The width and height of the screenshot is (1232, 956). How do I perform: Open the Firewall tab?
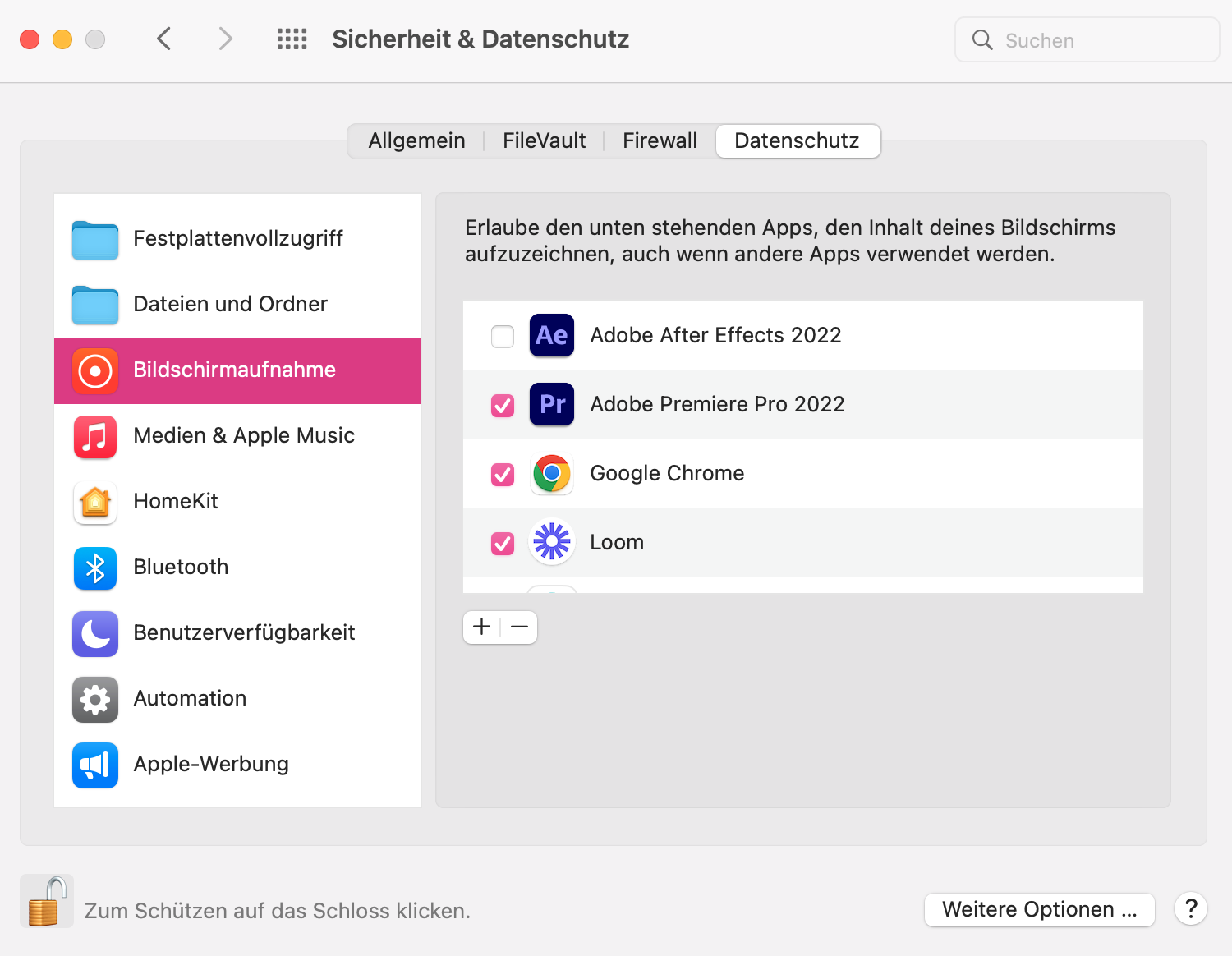tap(660, 140)
